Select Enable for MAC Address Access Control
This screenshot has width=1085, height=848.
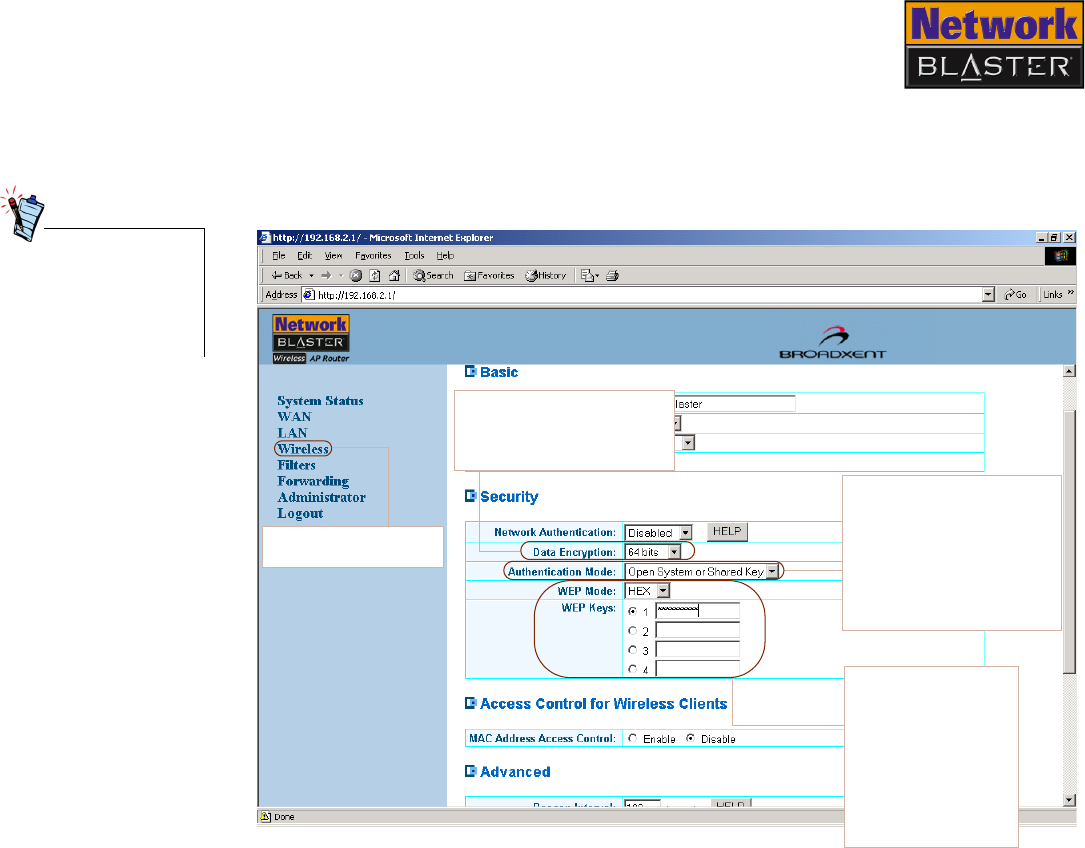[x=632, y=739]
